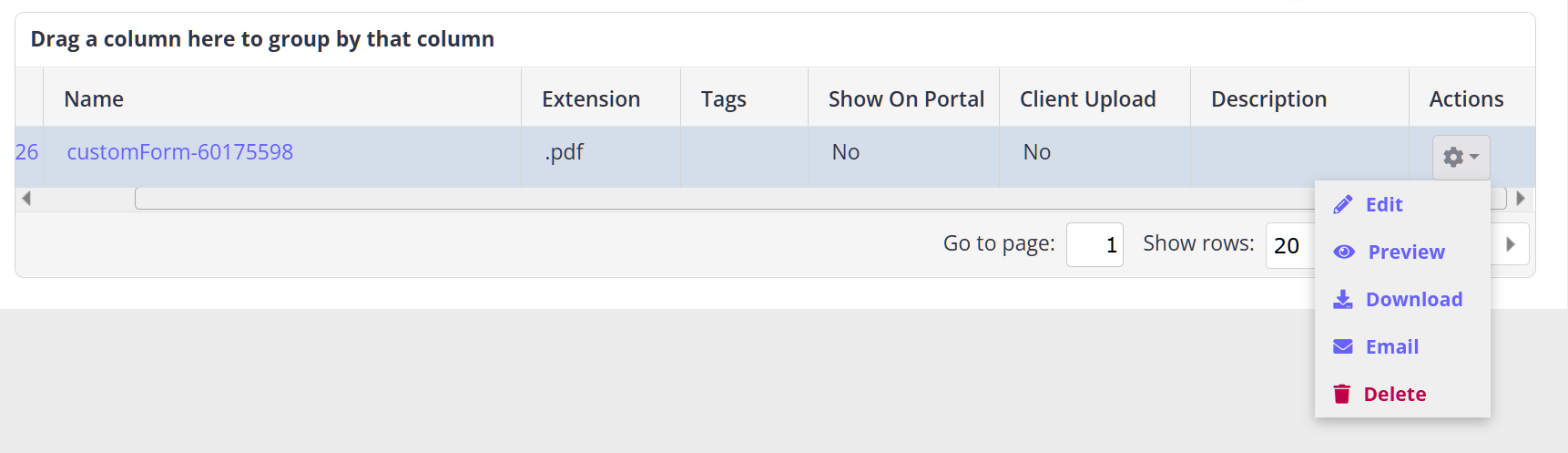Open the Show rows dropdown
1568x453 pixels.
pyautogui.click(x=1289, y=245)
